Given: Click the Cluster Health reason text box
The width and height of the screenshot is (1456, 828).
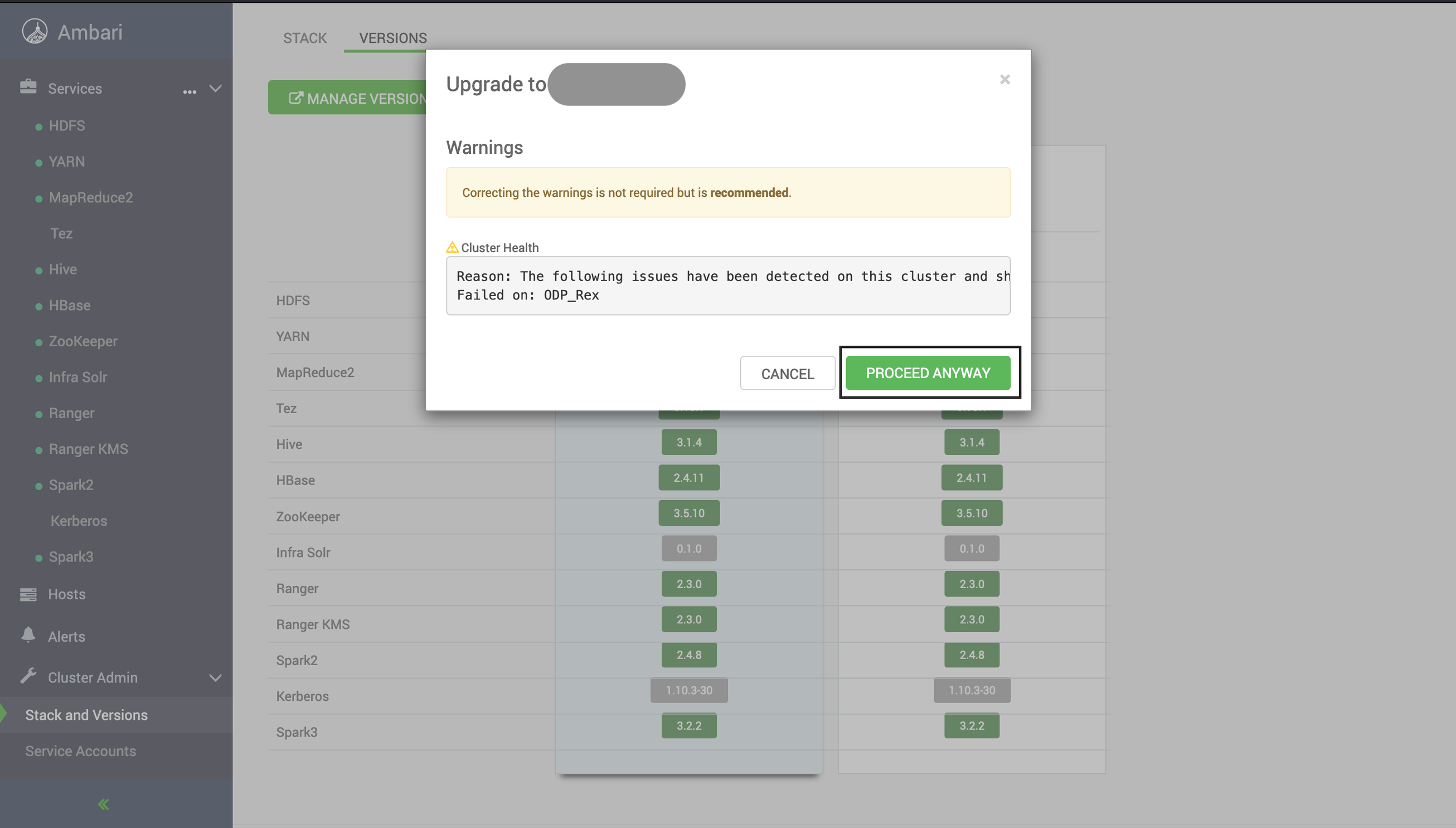Looking at the screenshot, I should pyautogui.click(x=727, y=285).
